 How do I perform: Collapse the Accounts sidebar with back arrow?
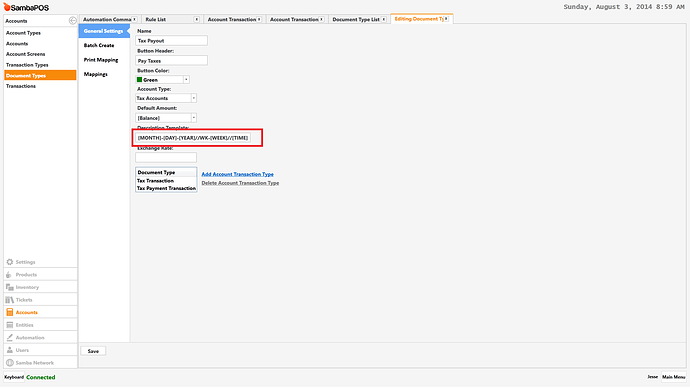click(73, 21)
